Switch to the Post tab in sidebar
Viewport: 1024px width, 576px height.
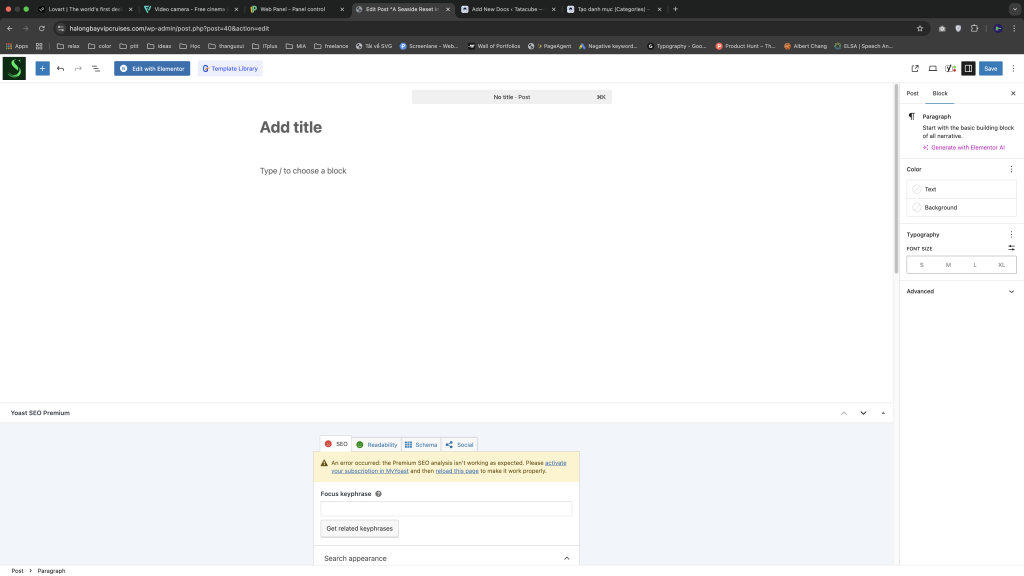coord(912,93)
